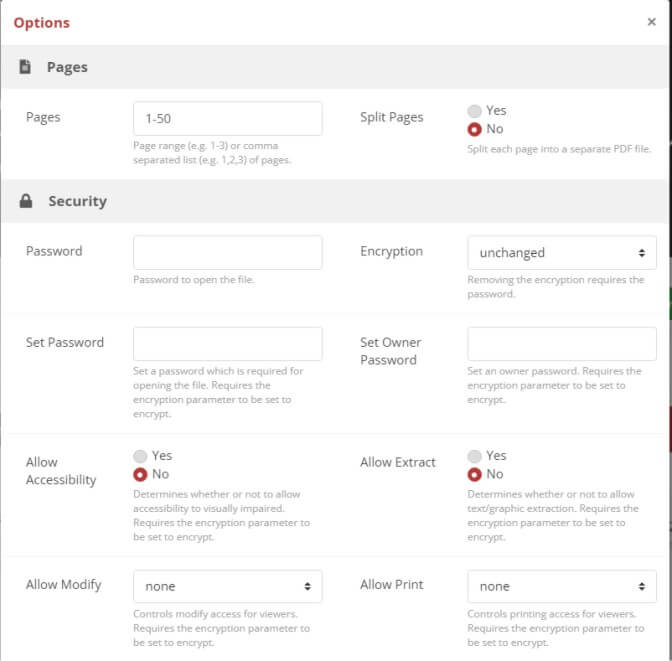Click 'Controls printing access for viewers.' hint
672x661 pixels.
[552, 614]
